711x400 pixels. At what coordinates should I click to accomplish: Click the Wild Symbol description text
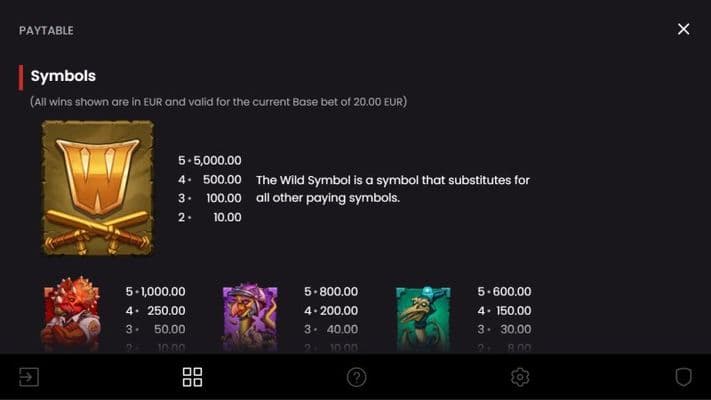point(393,189)
